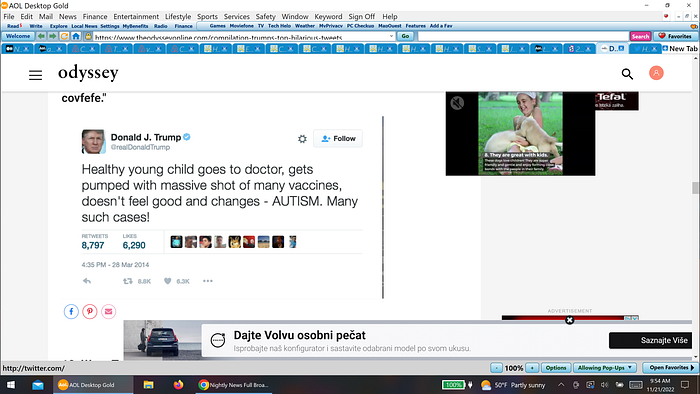Share the article on Facebook
This screenshot has height=394, width=700.
pos(71,311)
